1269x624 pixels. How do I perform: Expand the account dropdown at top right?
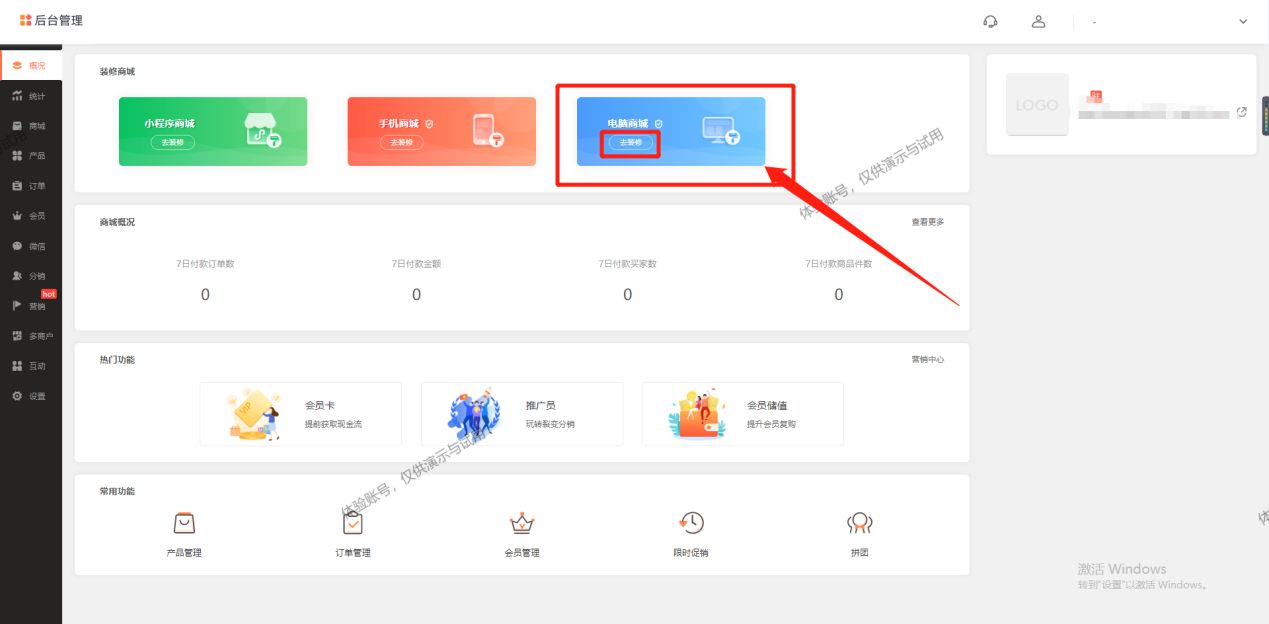1243,20
